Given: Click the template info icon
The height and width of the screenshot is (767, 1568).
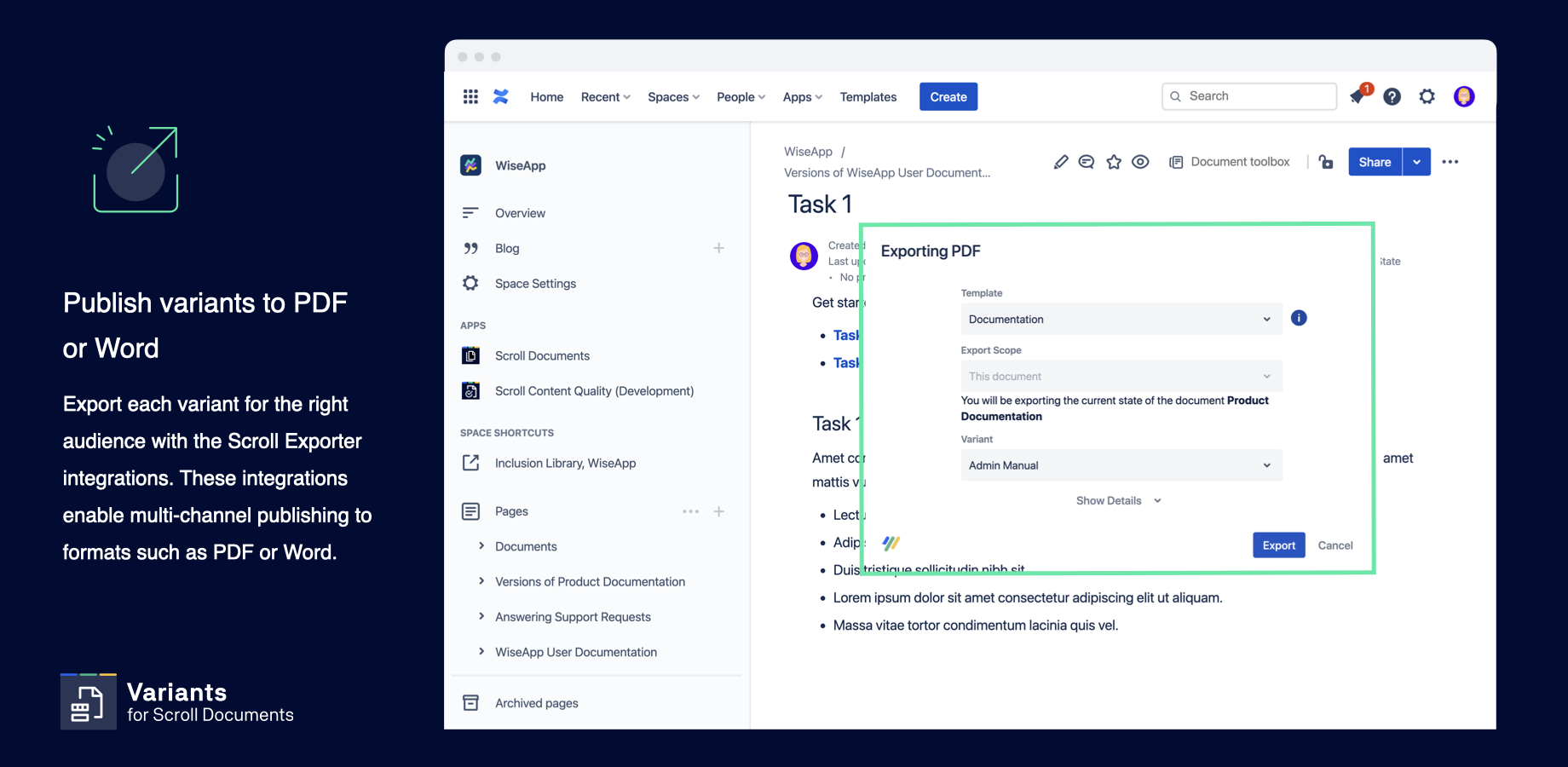Looking at the screenshot, I should [1299, 318].
